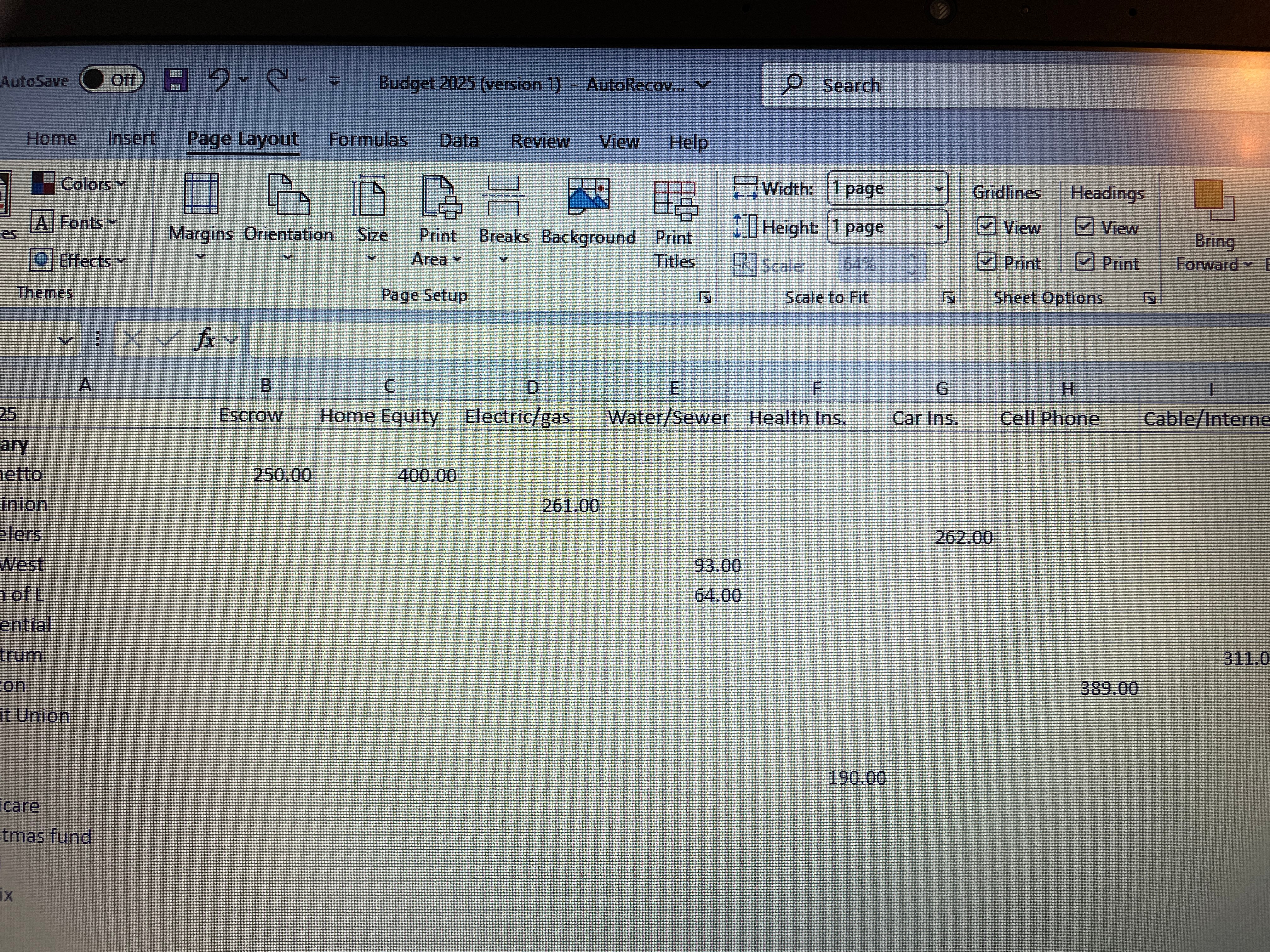Image resolution: width=1270 pixels, height=952 pixels.
Task: Toggle Gridlines View checkbox
Action: coord(987,227)
